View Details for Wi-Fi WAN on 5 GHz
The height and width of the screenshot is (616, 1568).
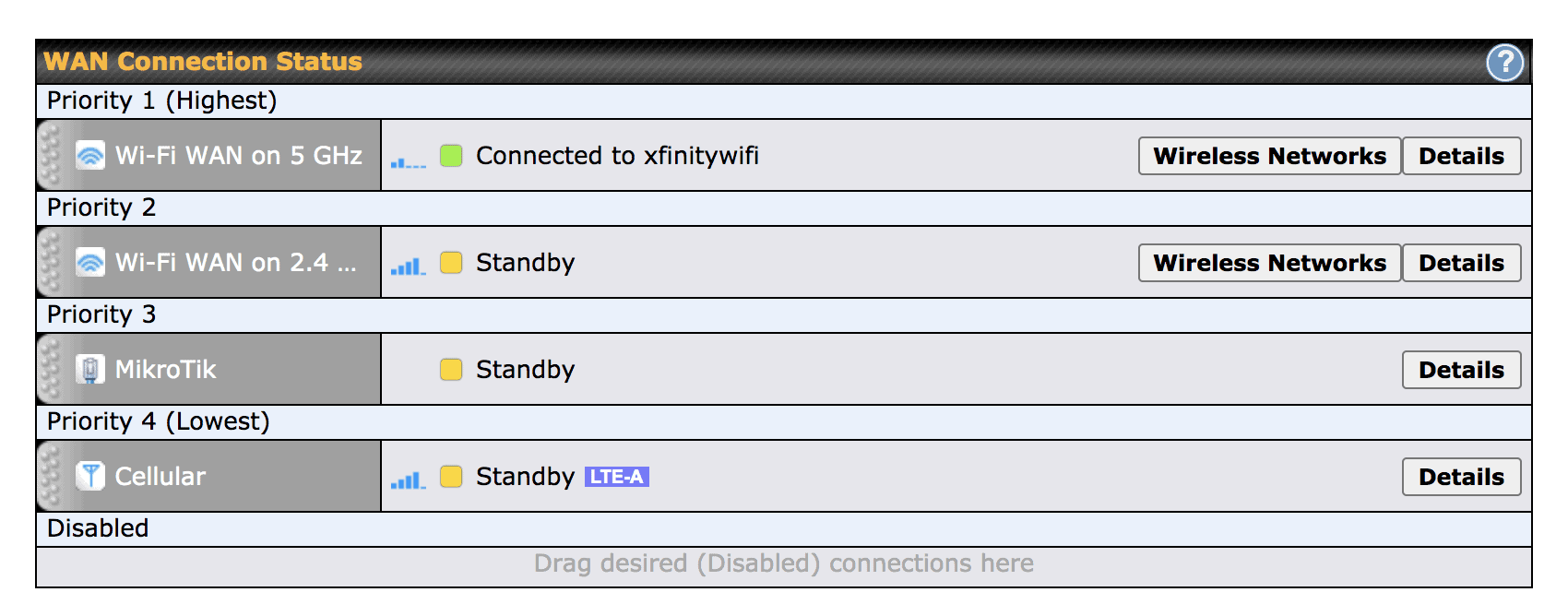(1462, 156)
